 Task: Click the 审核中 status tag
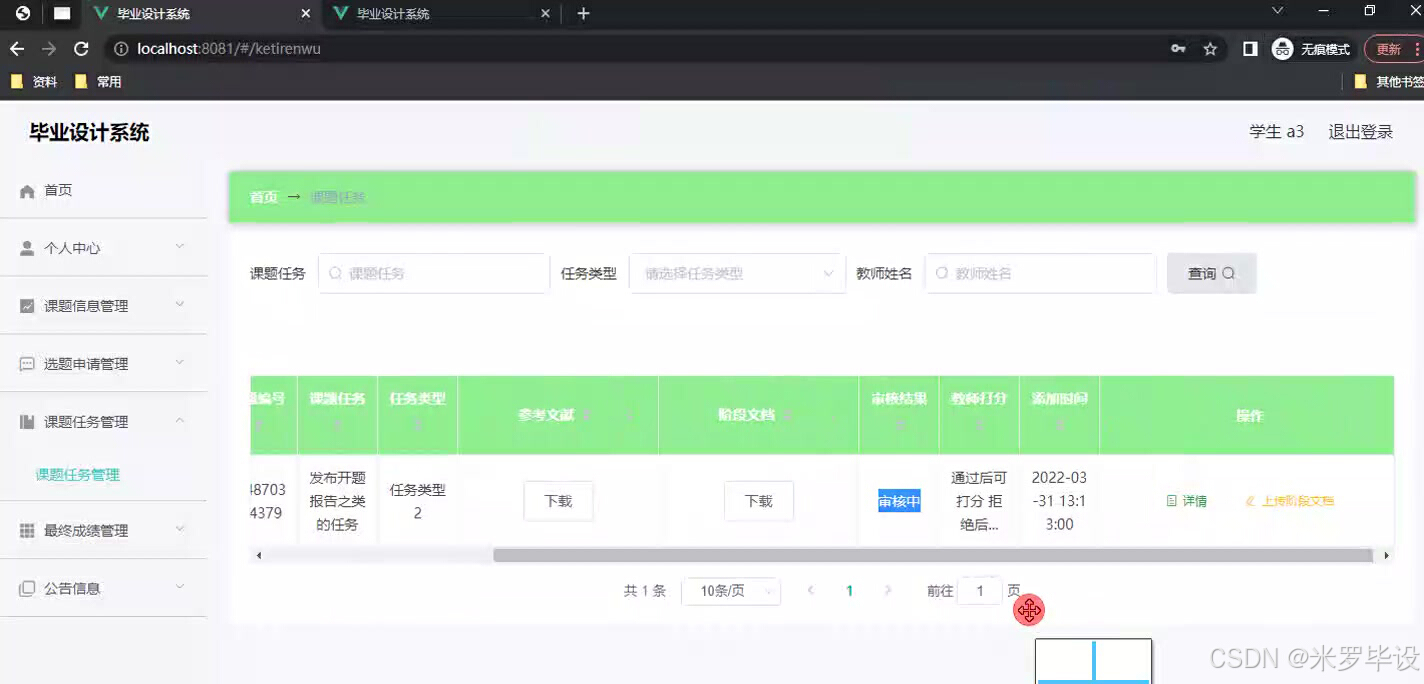897,501
